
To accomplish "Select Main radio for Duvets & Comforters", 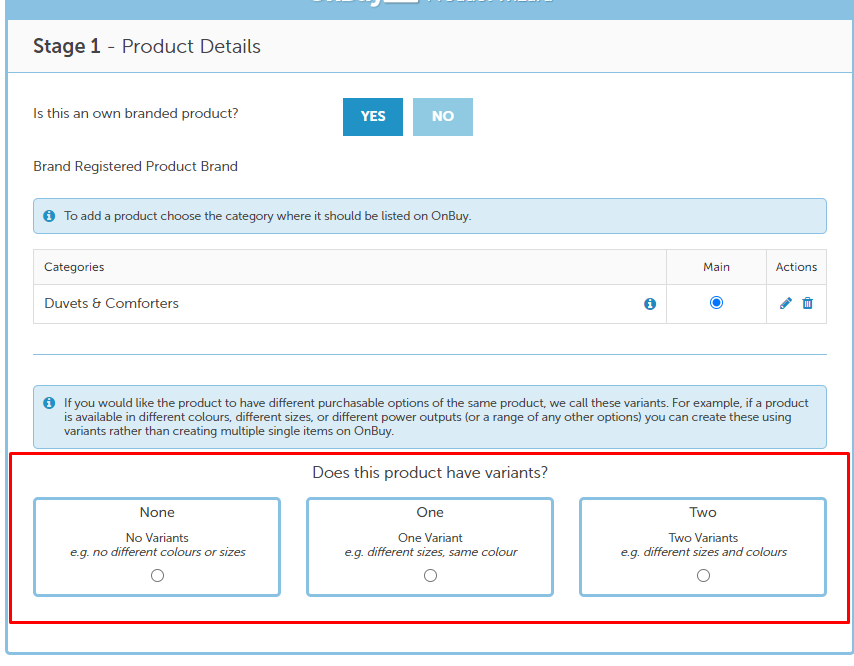I will [716, 303].
